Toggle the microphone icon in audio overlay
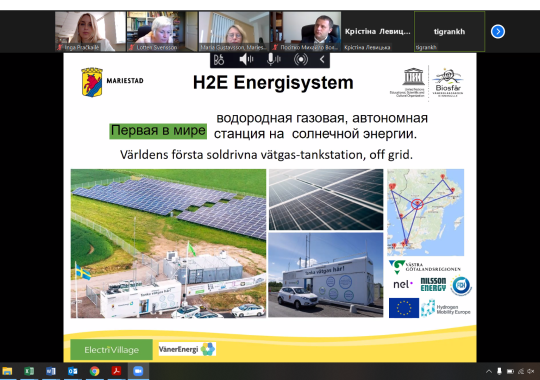The image size is (540, 380). point(273,60)
